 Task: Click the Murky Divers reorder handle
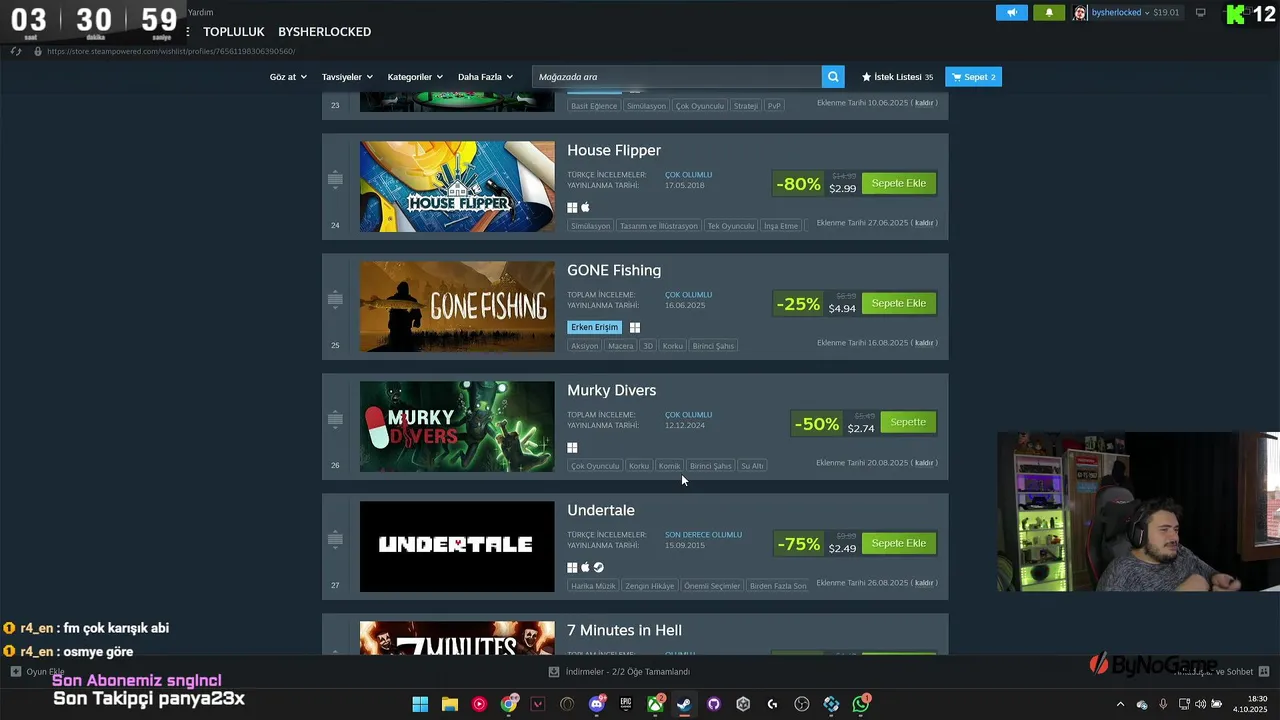pos(335,419)
